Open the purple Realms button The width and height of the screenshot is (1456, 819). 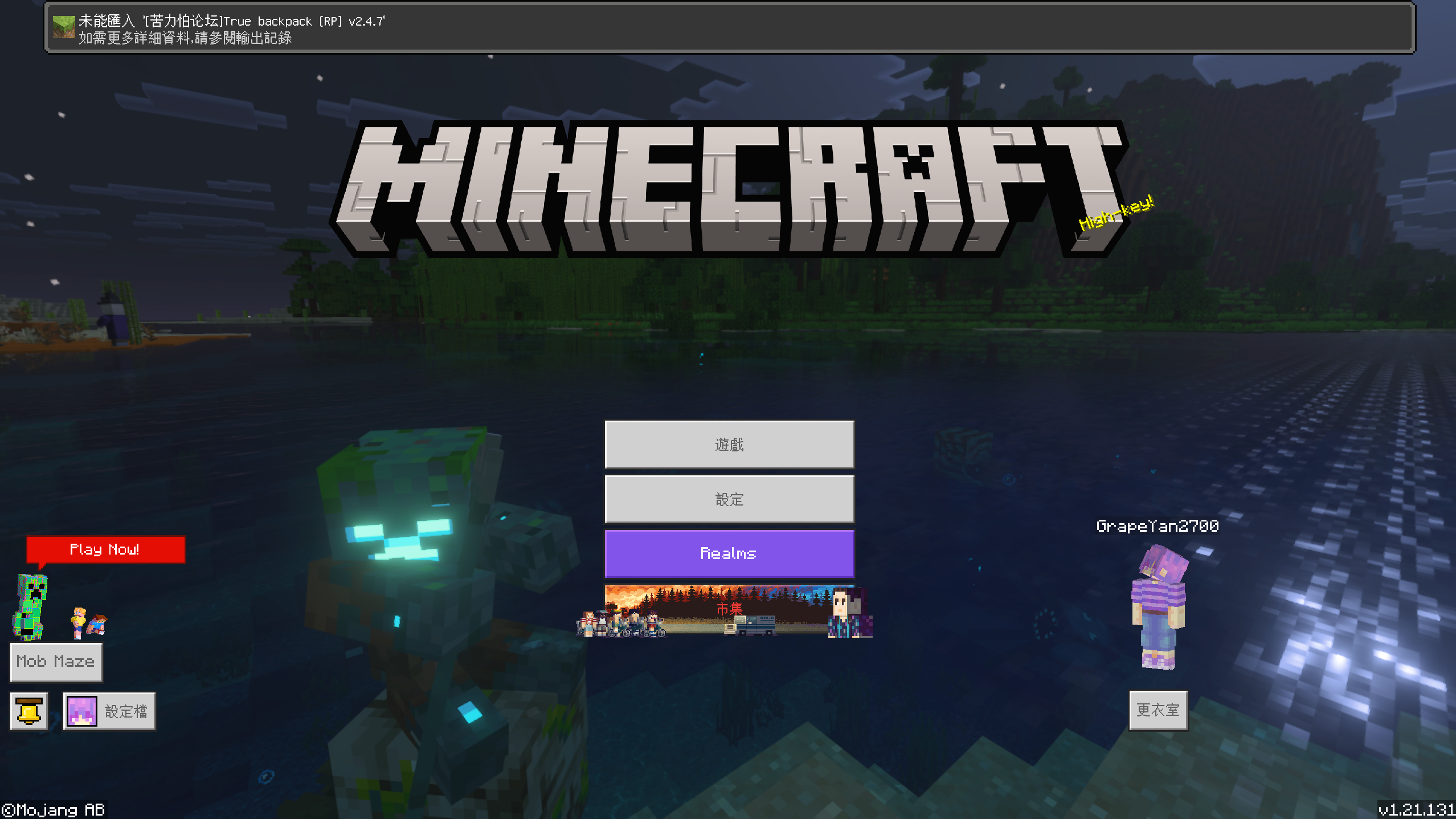729,553
